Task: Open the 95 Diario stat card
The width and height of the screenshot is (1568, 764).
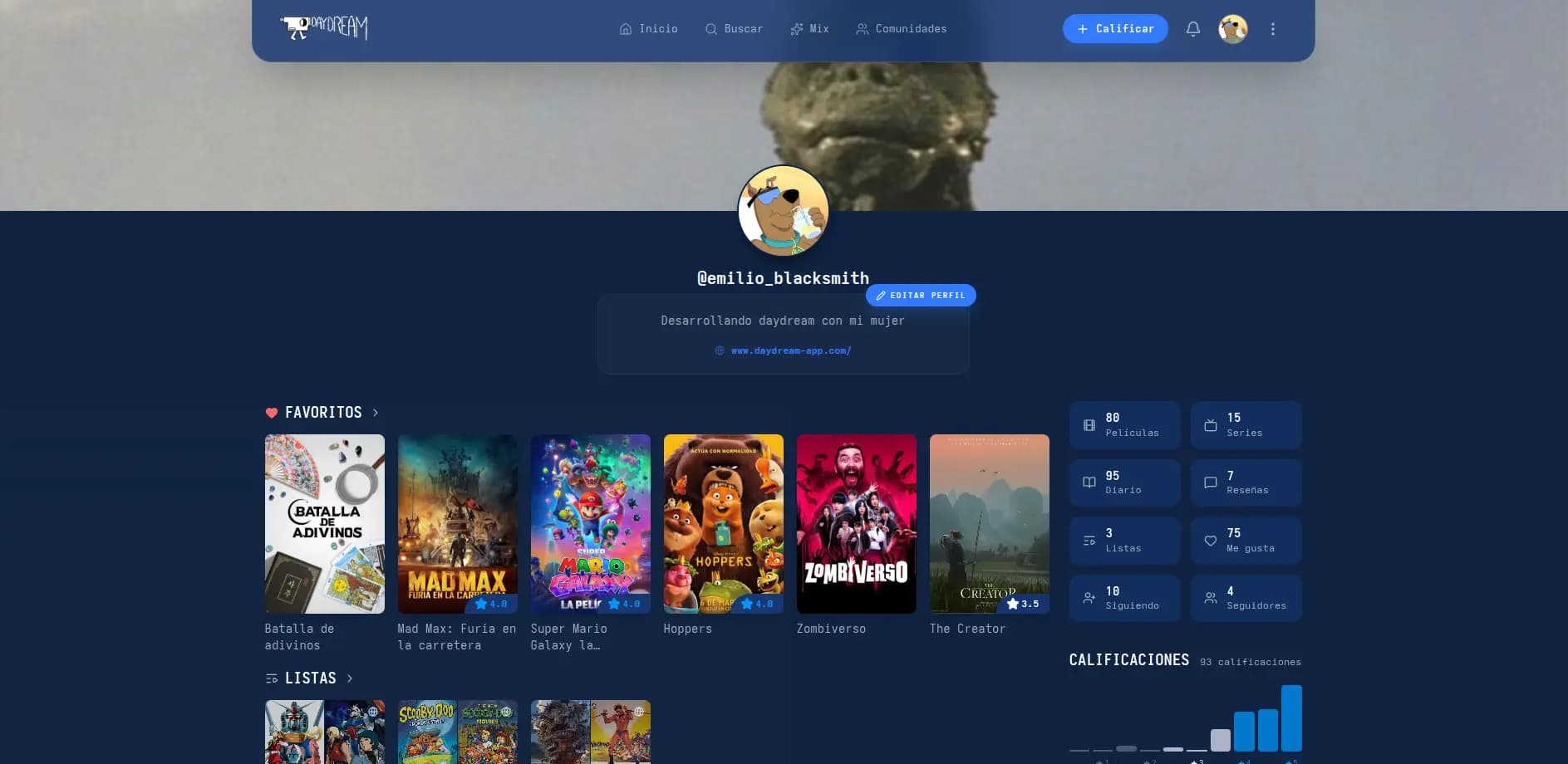Action: coord(1125,482)
